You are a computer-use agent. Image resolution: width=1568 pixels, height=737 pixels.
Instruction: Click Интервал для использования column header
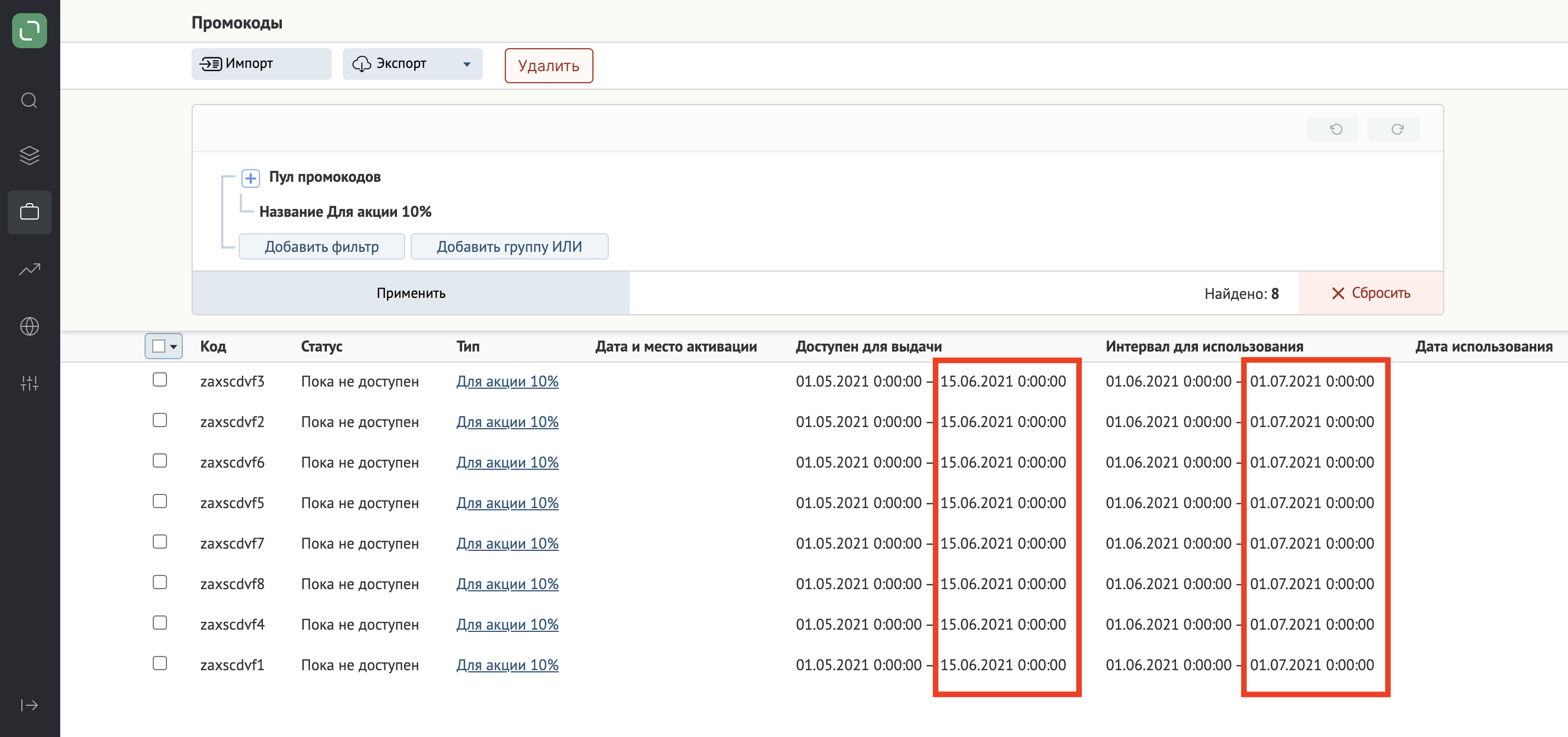(1204, 346)
